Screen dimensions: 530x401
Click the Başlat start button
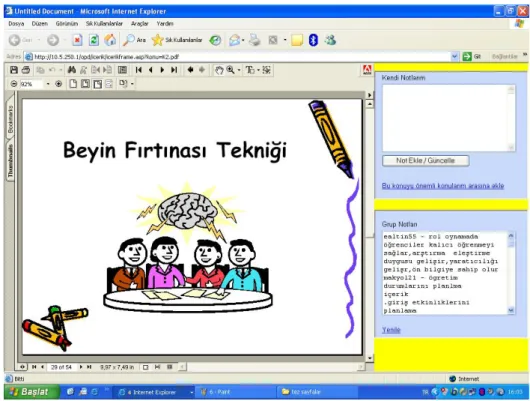(x=32, y=392)
